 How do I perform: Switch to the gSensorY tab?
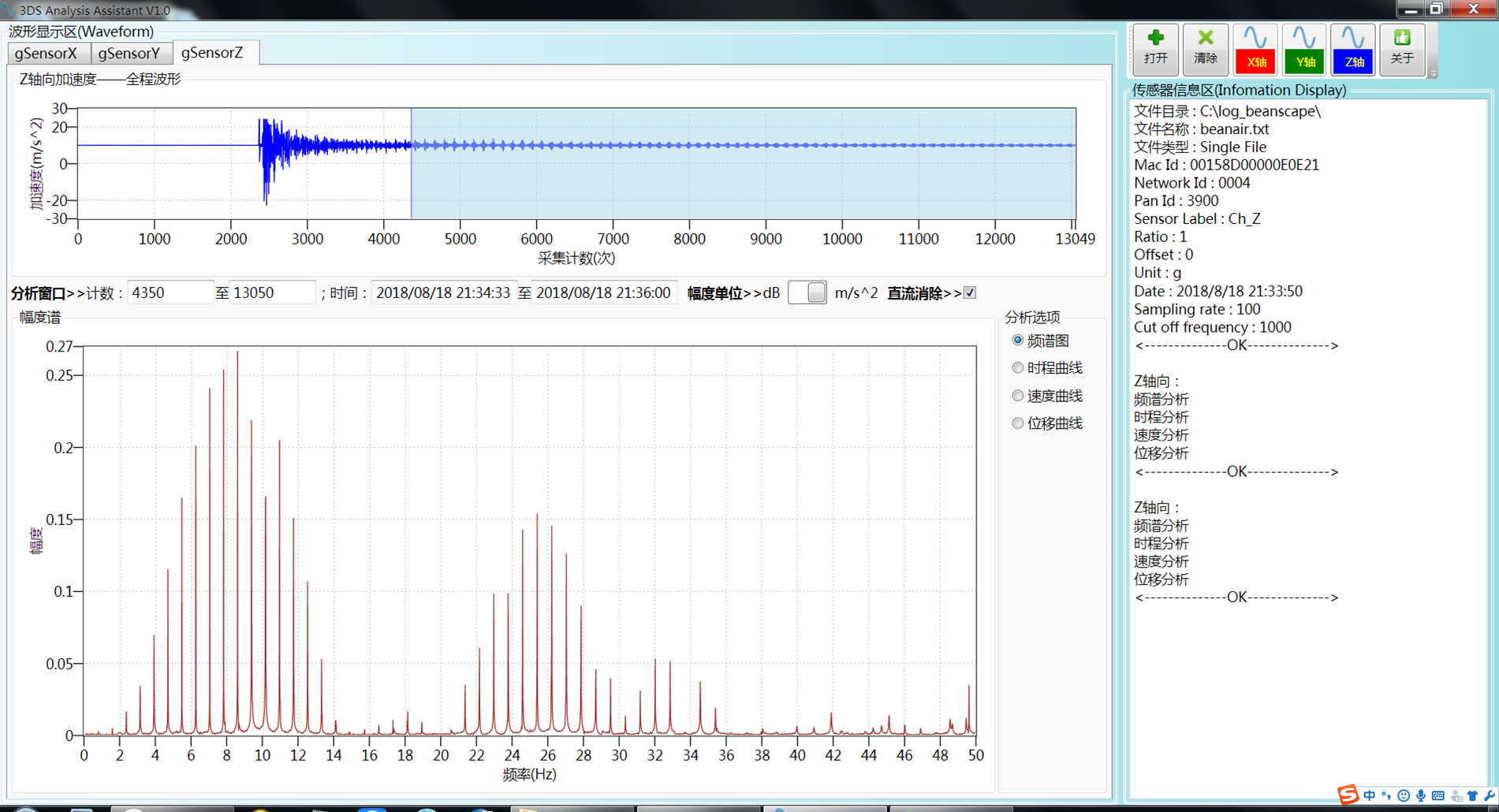coord(129,53)
